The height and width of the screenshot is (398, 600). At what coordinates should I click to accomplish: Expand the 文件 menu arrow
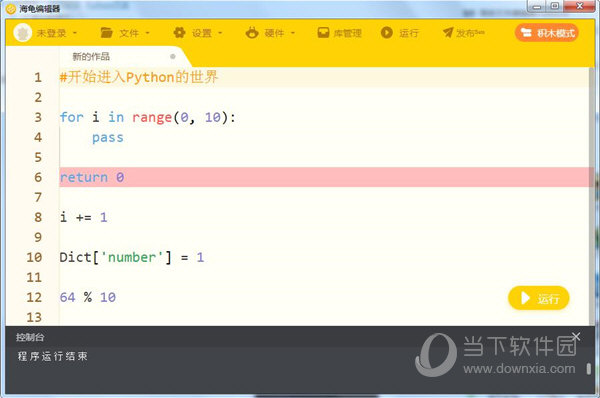[147, 33]
